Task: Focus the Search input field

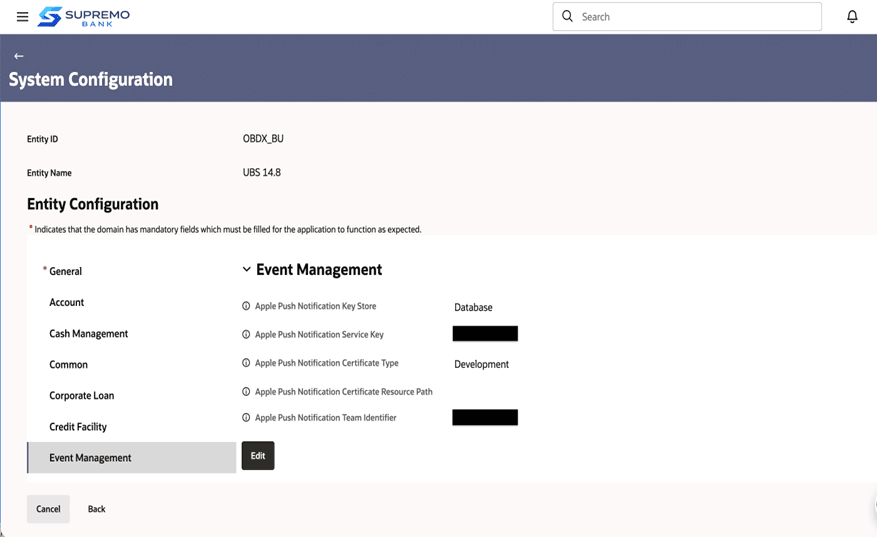Action: 687,17
